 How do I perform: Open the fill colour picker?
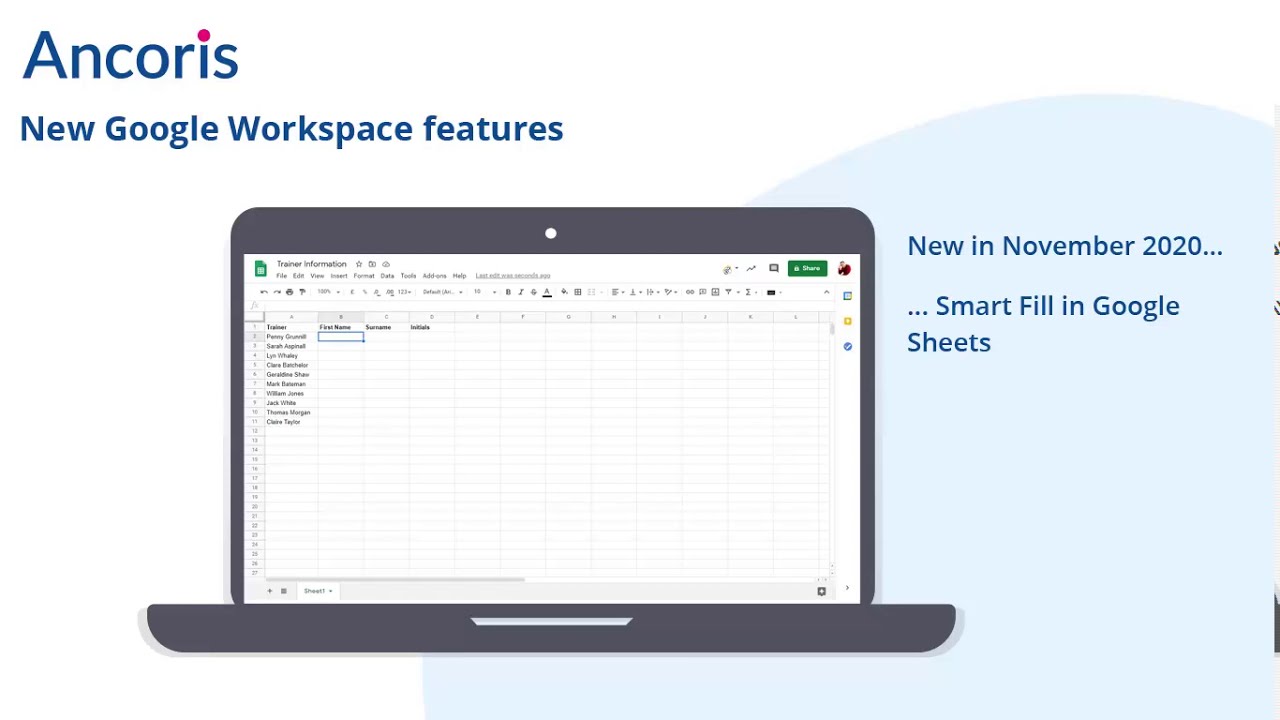point(564,292)
